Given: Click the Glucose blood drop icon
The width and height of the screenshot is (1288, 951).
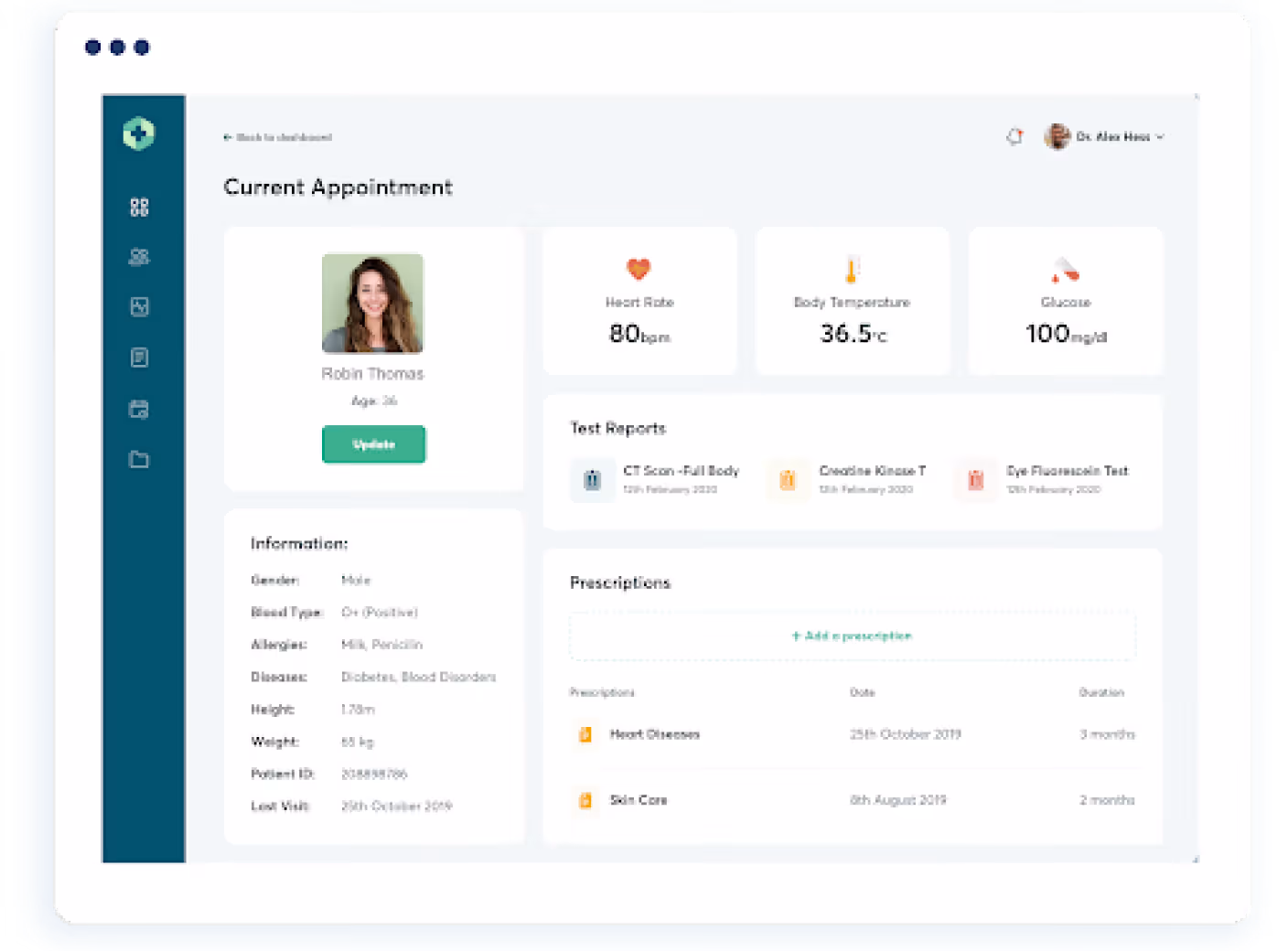Looking at the screenshot, I should coord(1065,271).
